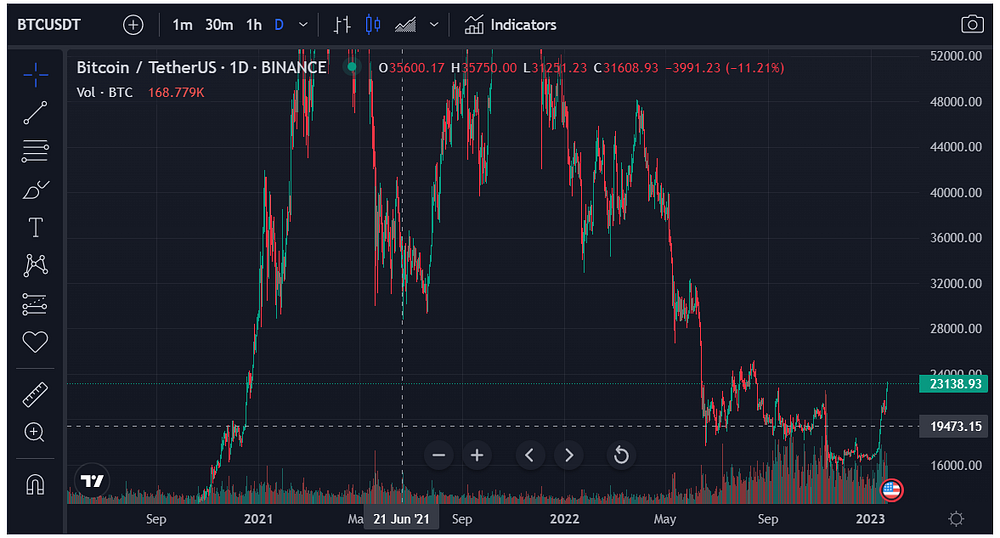Click the crosshair price label 19473.15

pyautogui.click(x=955, y=426)
